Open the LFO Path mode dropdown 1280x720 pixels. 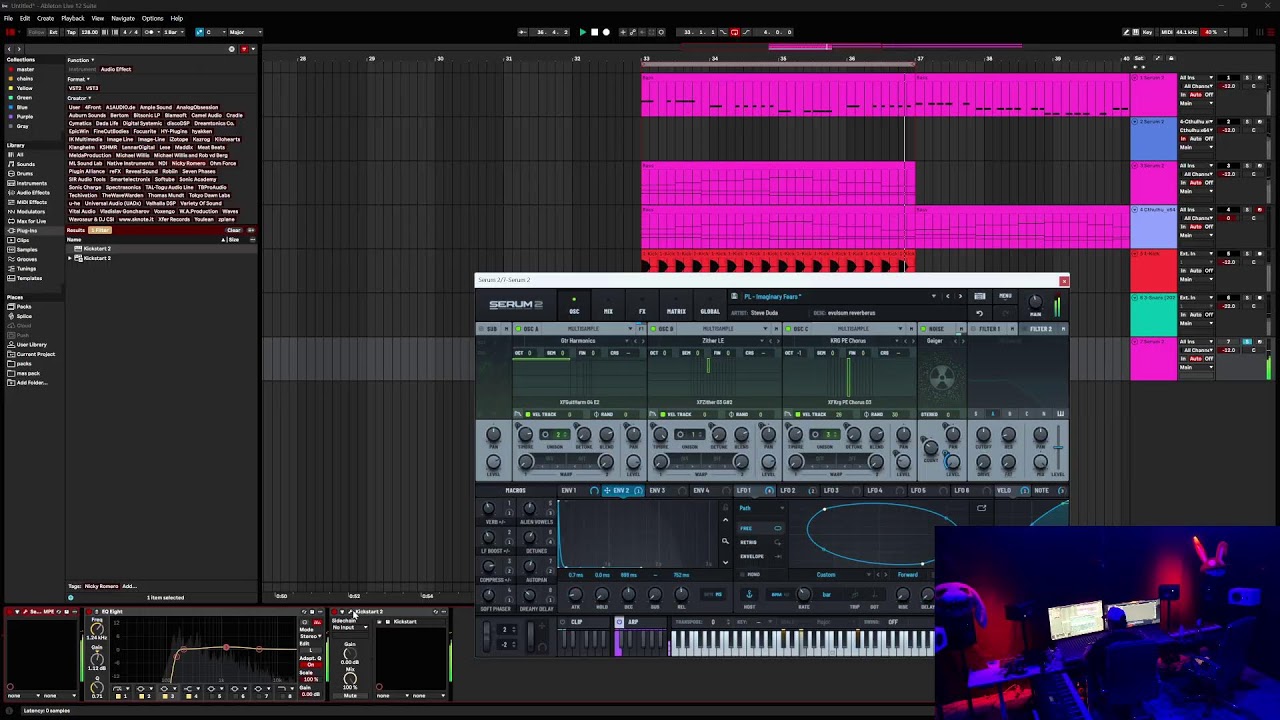pos(760,508)
